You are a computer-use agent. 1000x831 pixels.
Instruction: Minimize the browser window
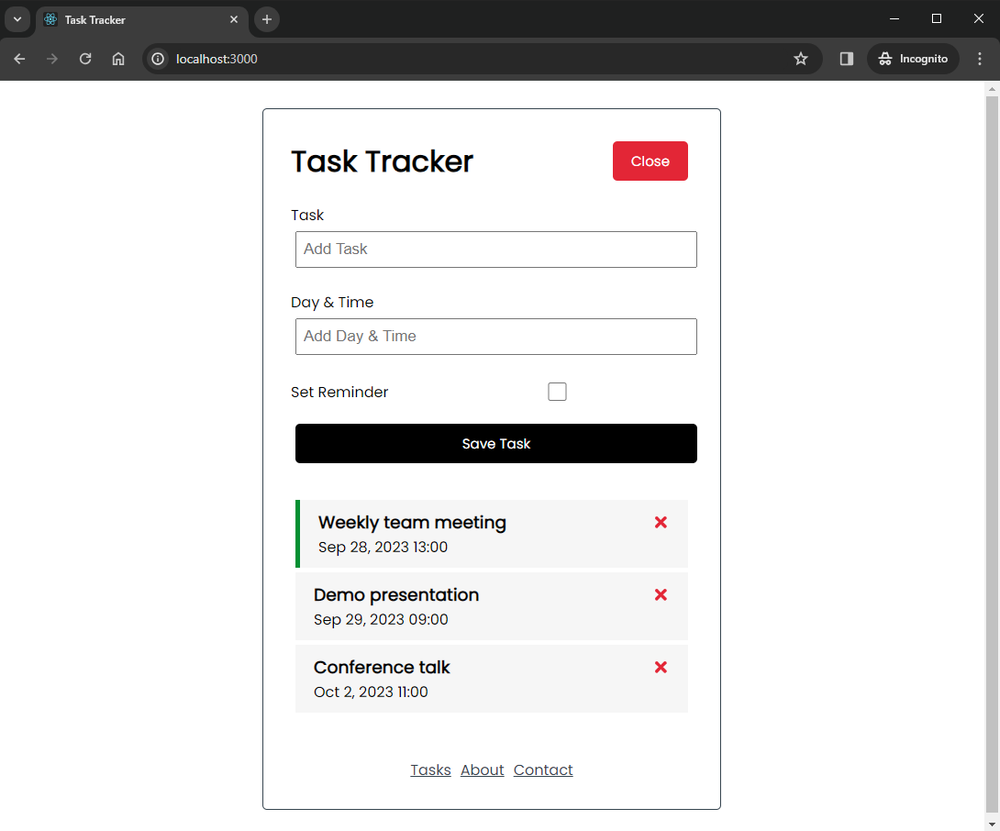pyautogui.click(x=894, y=19)
